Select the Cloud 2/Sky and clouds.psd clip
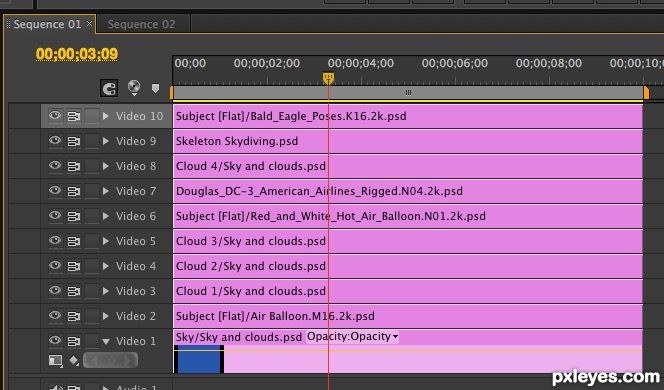 (408, 266)
